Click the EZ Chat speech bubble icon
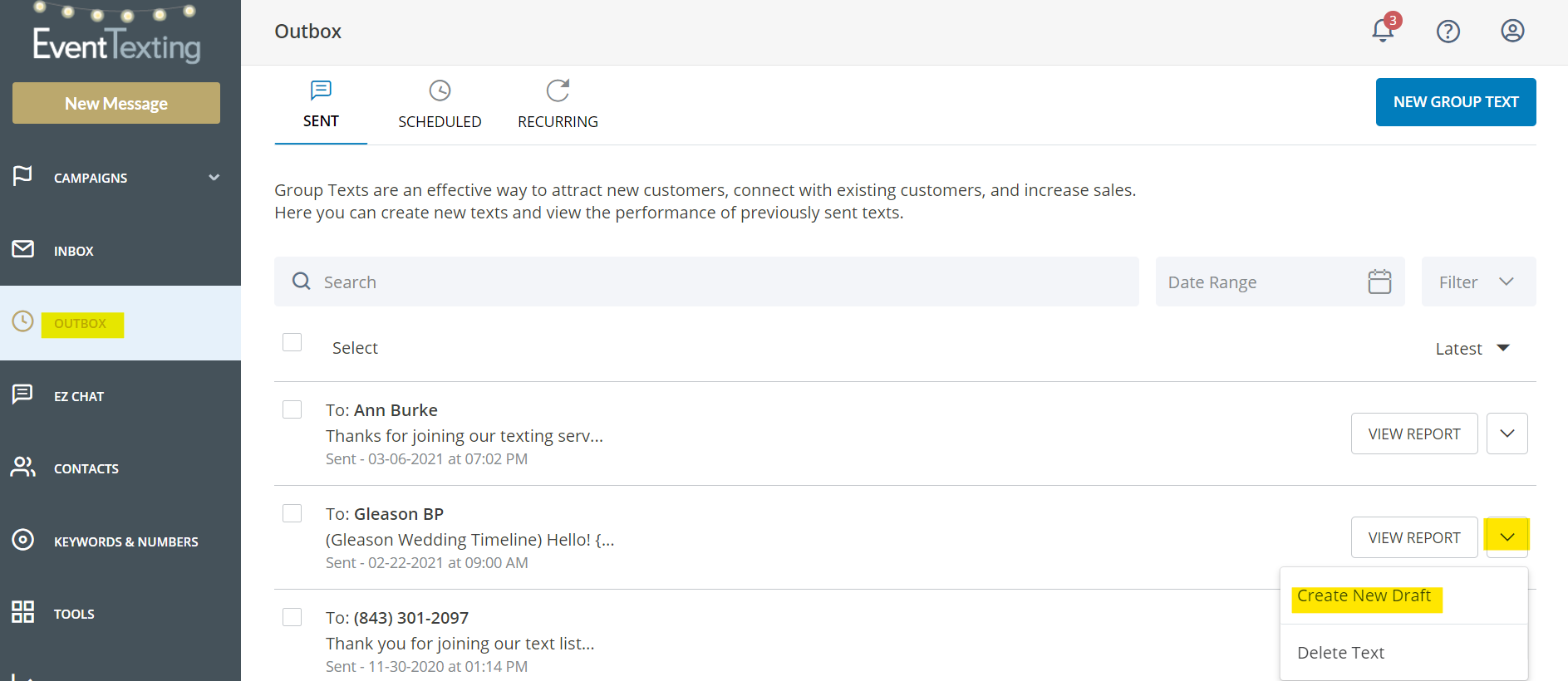The width and height of the screenshot is (1568, 681). (22, 394)
